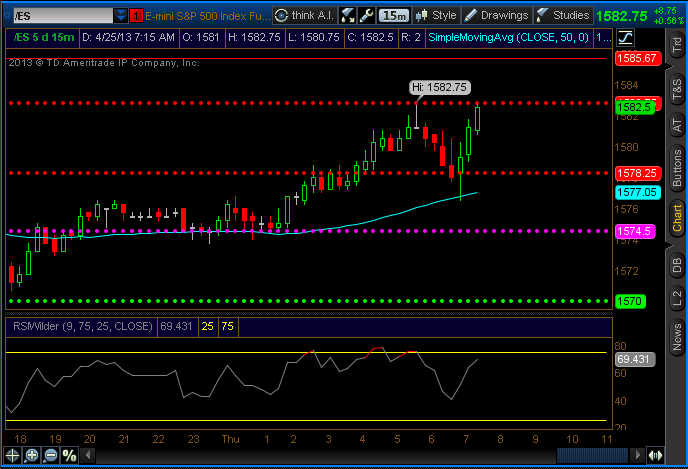
Task: Open the Style menu
Action: pyautogui.click(x=436, y=16)
